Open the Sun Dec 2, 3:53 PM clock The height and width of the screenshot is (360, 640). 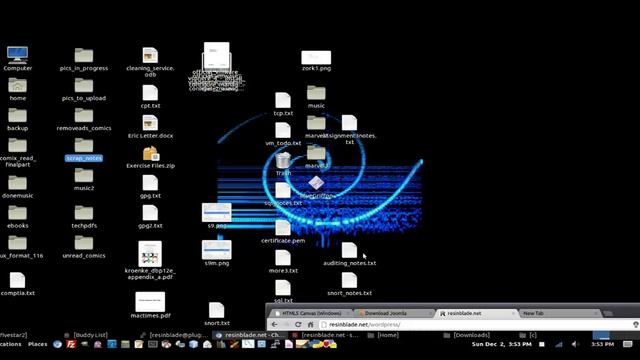[x=502, y=344]
